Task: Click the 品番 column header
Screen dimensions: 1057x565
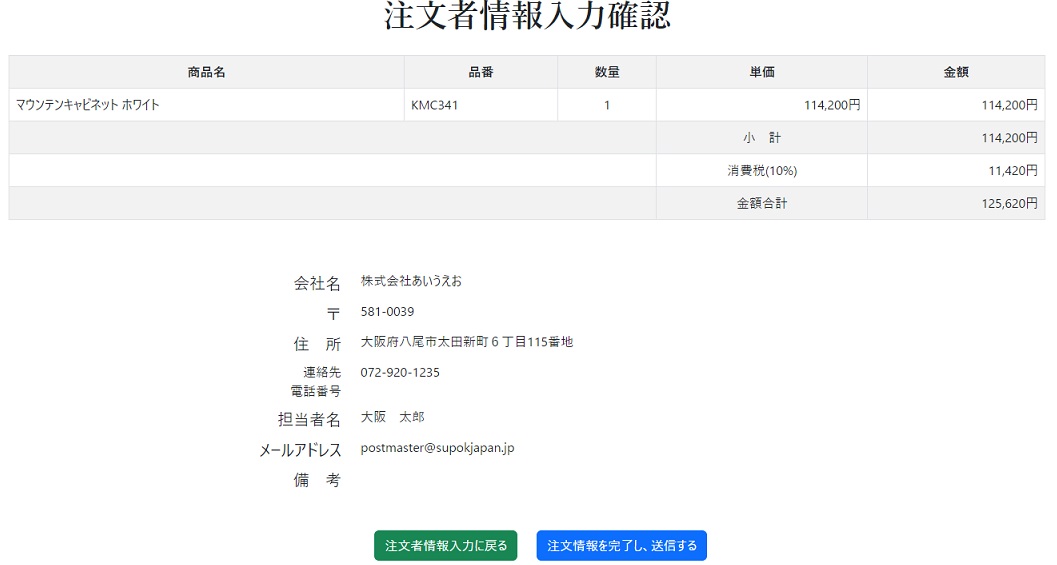Action: click(481, 72)
